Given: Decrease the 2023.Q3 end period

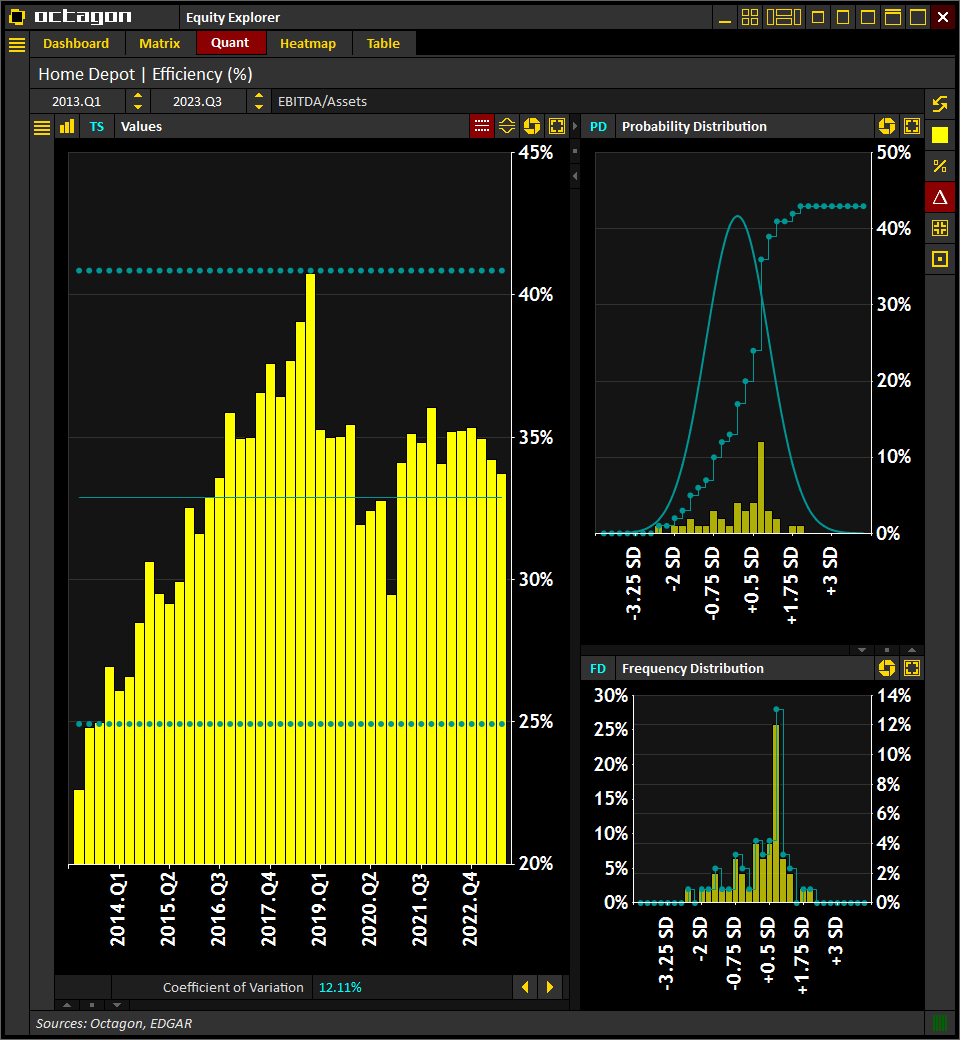Looking at the screenshot, I should [x=259, y=106].
